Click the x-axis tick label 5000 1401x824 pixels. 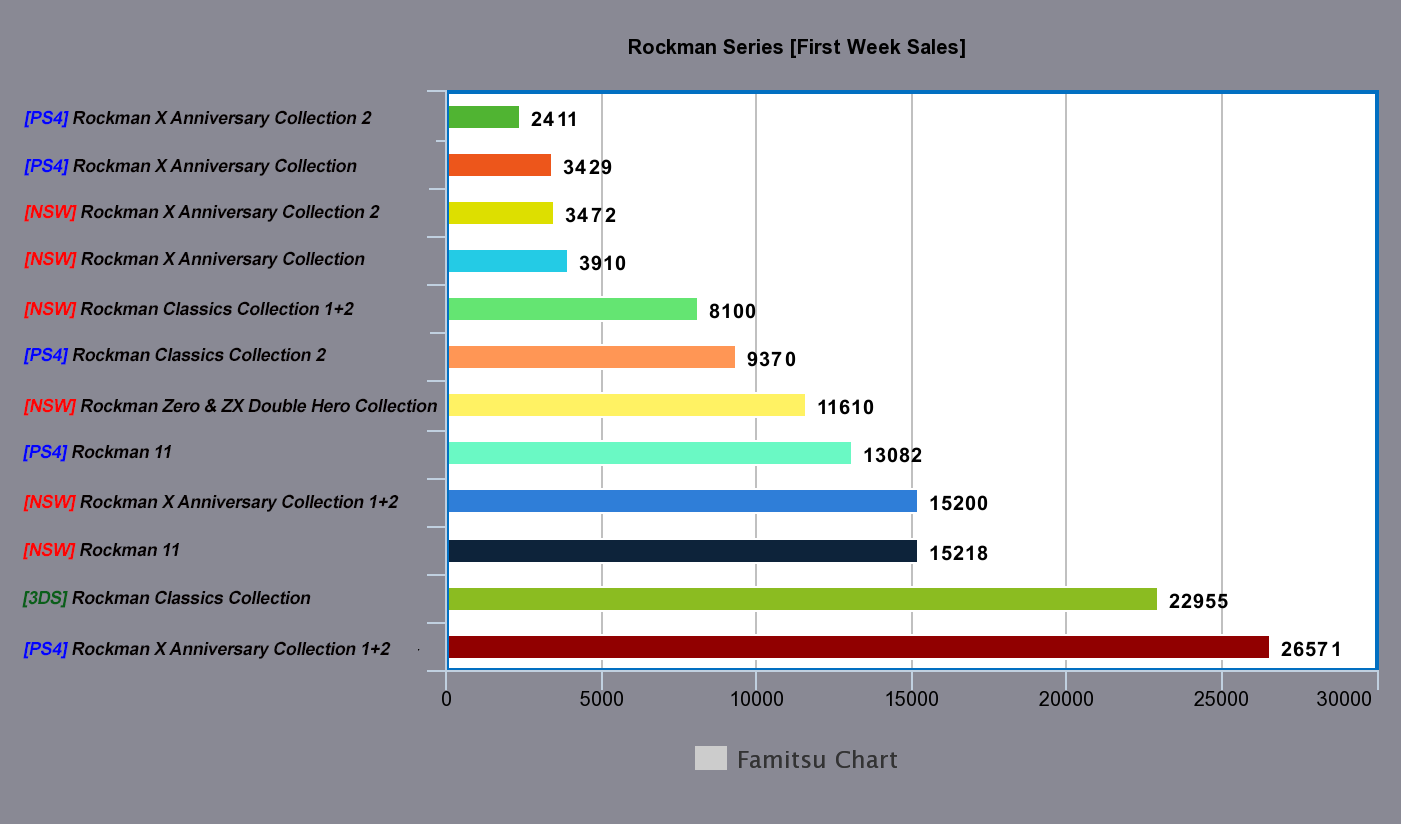[x=601, y=700]
